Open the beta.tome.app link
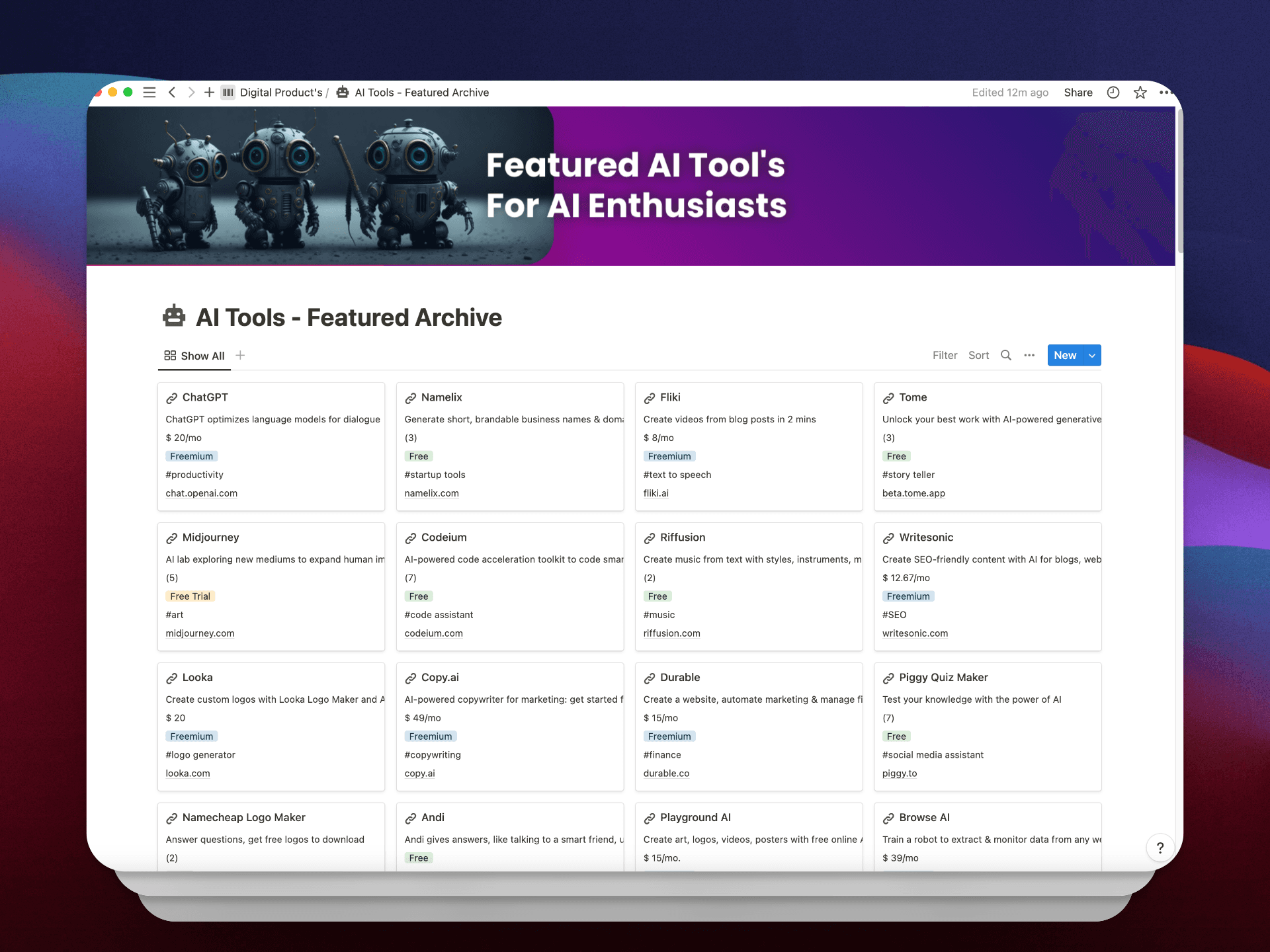Viewport: 1270px width, 952px height. [x=913, y=493]
